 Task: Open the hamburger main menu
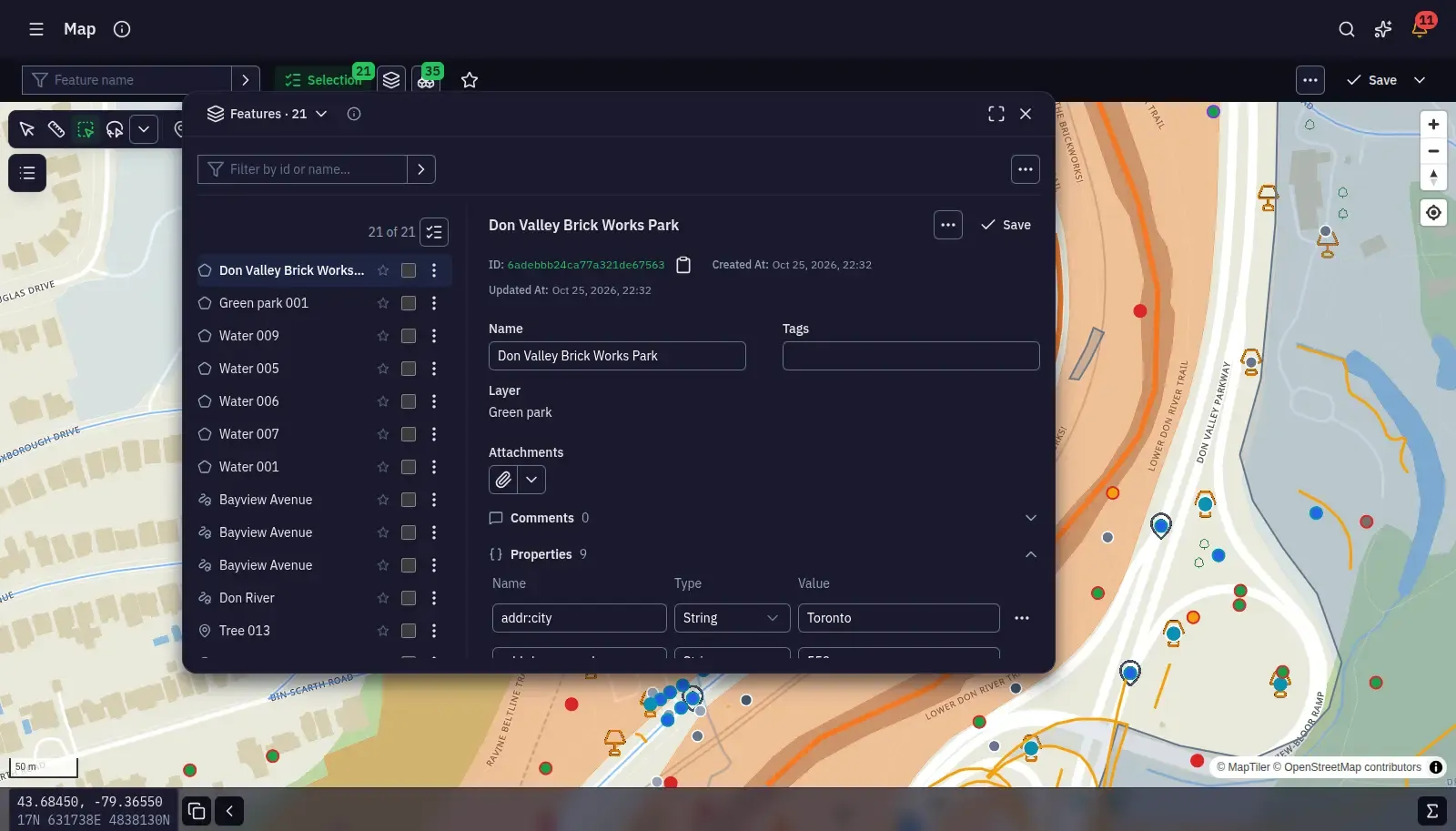click(x=36, y=29)
